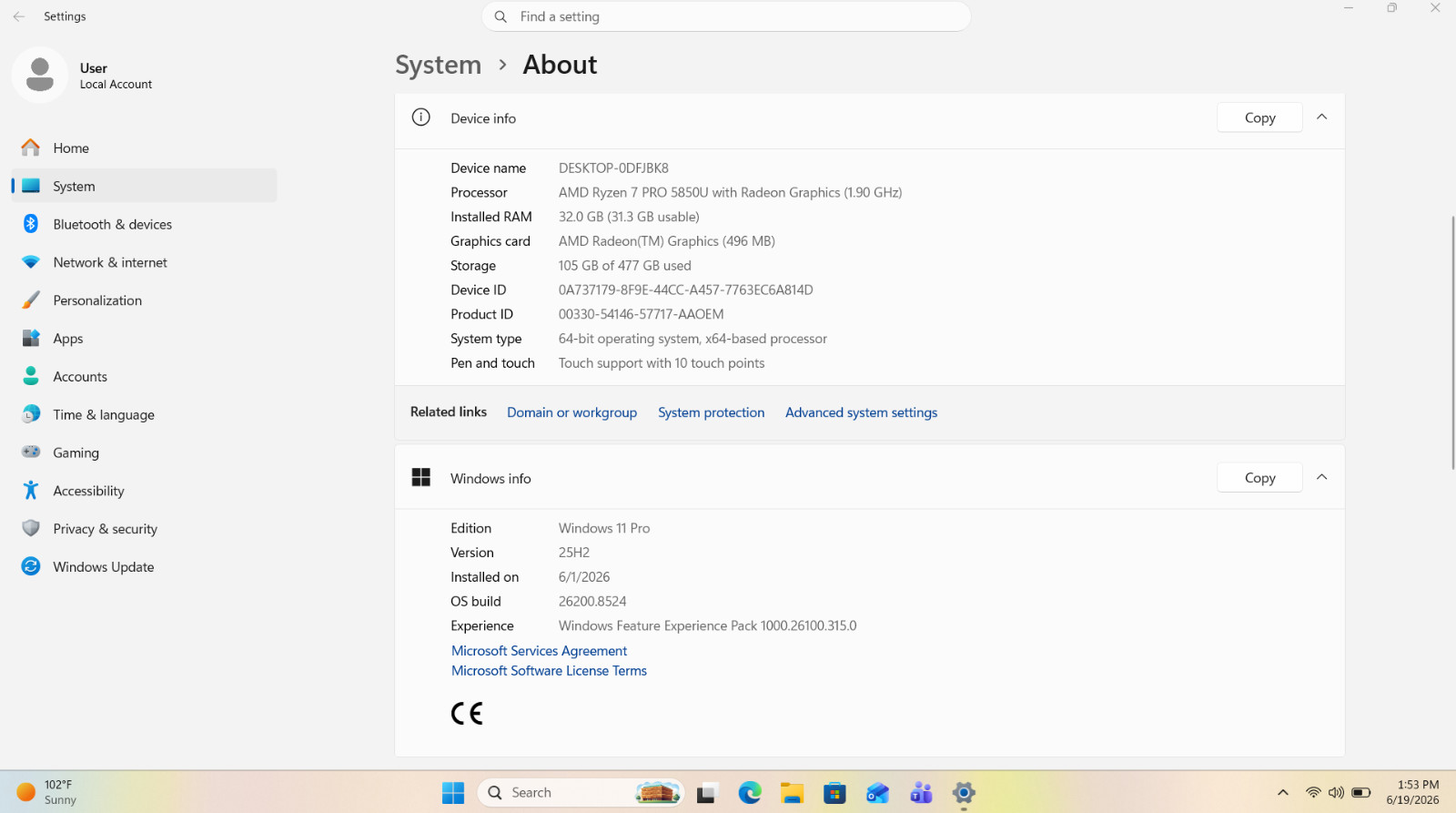Open the clock showing 1:53 PM
This screenshot has height=813, width=1456.
pos(1413,793)
